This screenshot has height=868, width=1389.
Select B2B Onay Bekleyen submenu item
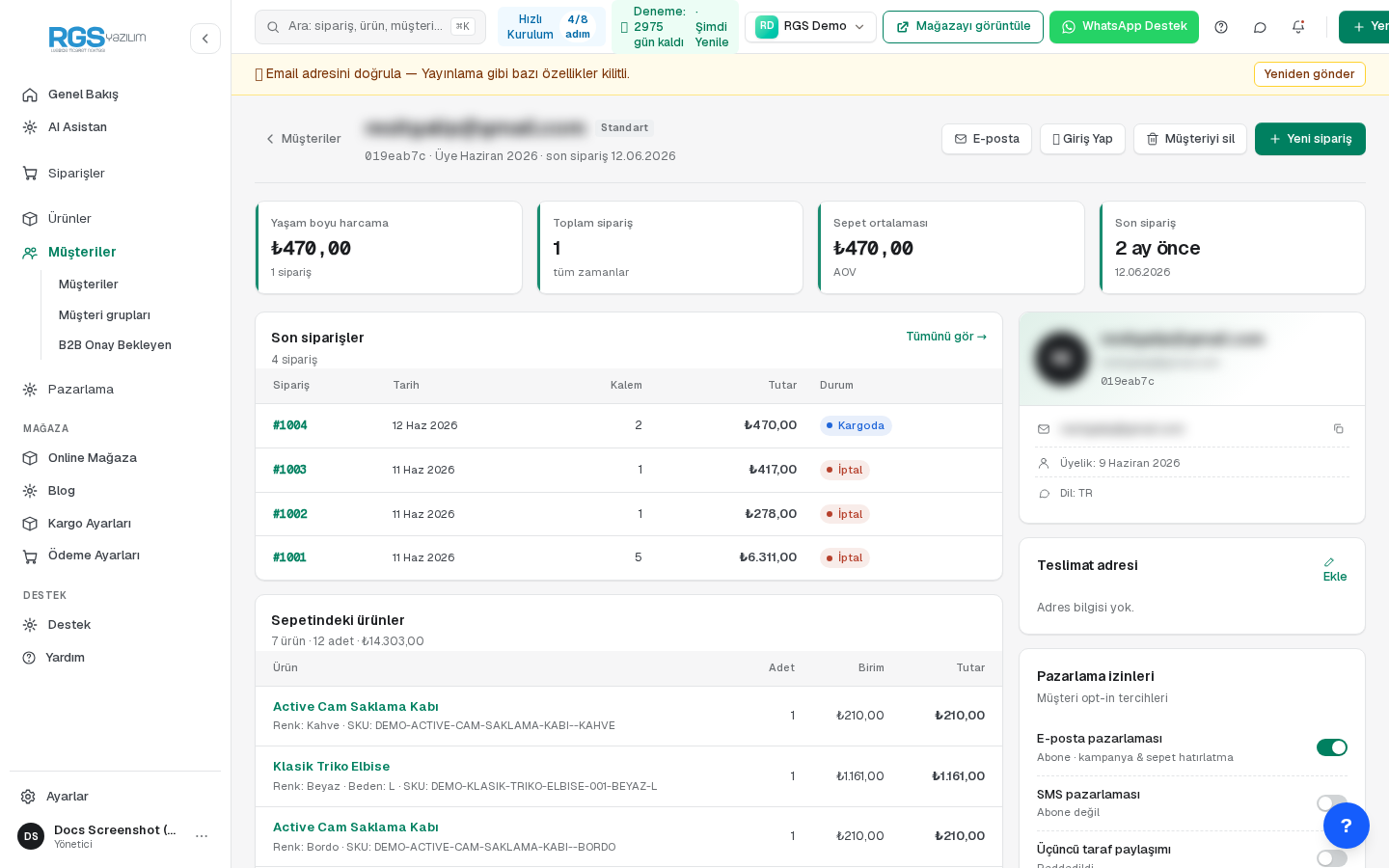115,345
